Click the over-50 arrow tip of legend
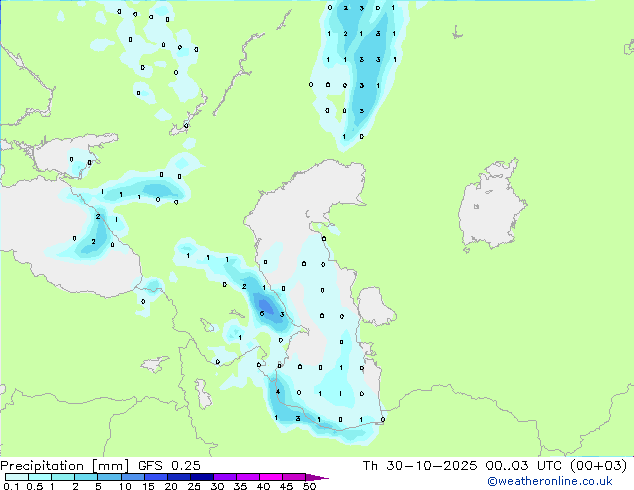This screenshot has height=490, width=634. click(317, 477)
